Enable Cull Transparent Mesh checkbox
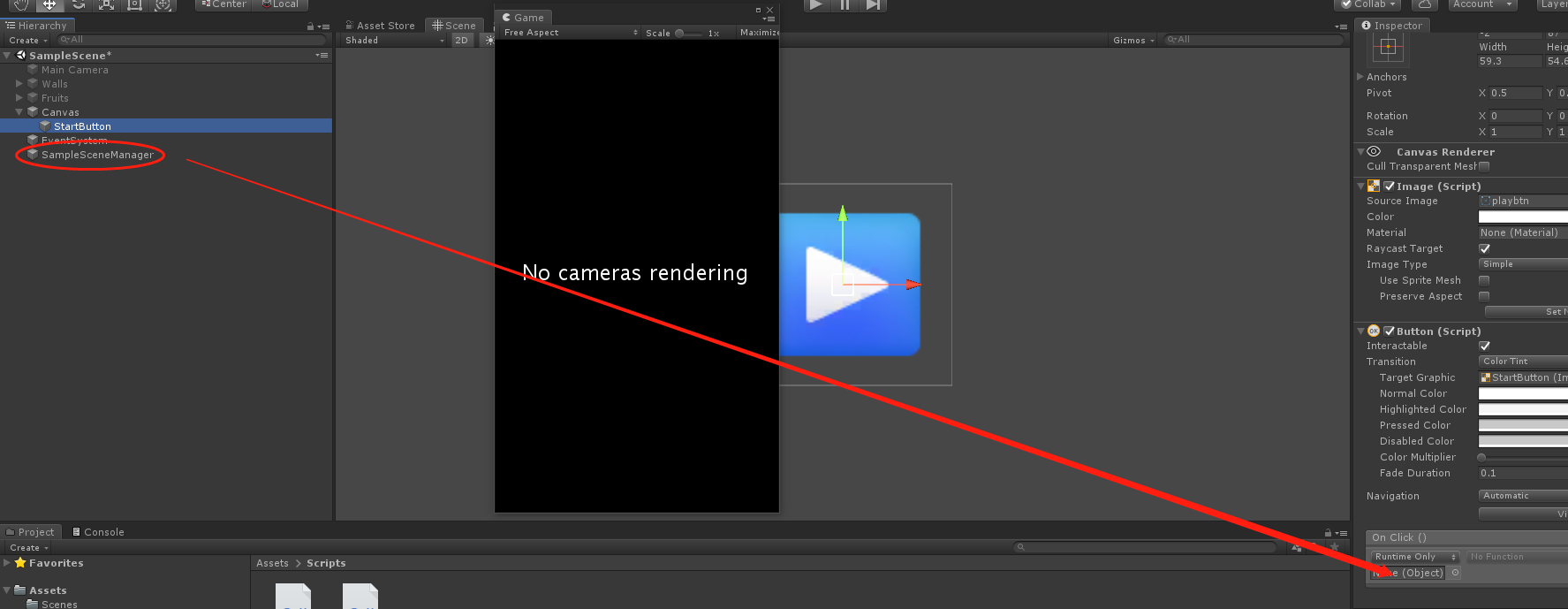The height and width of the screenshot is (609, 1568). pyautogui.click(x=1484, y=166)
